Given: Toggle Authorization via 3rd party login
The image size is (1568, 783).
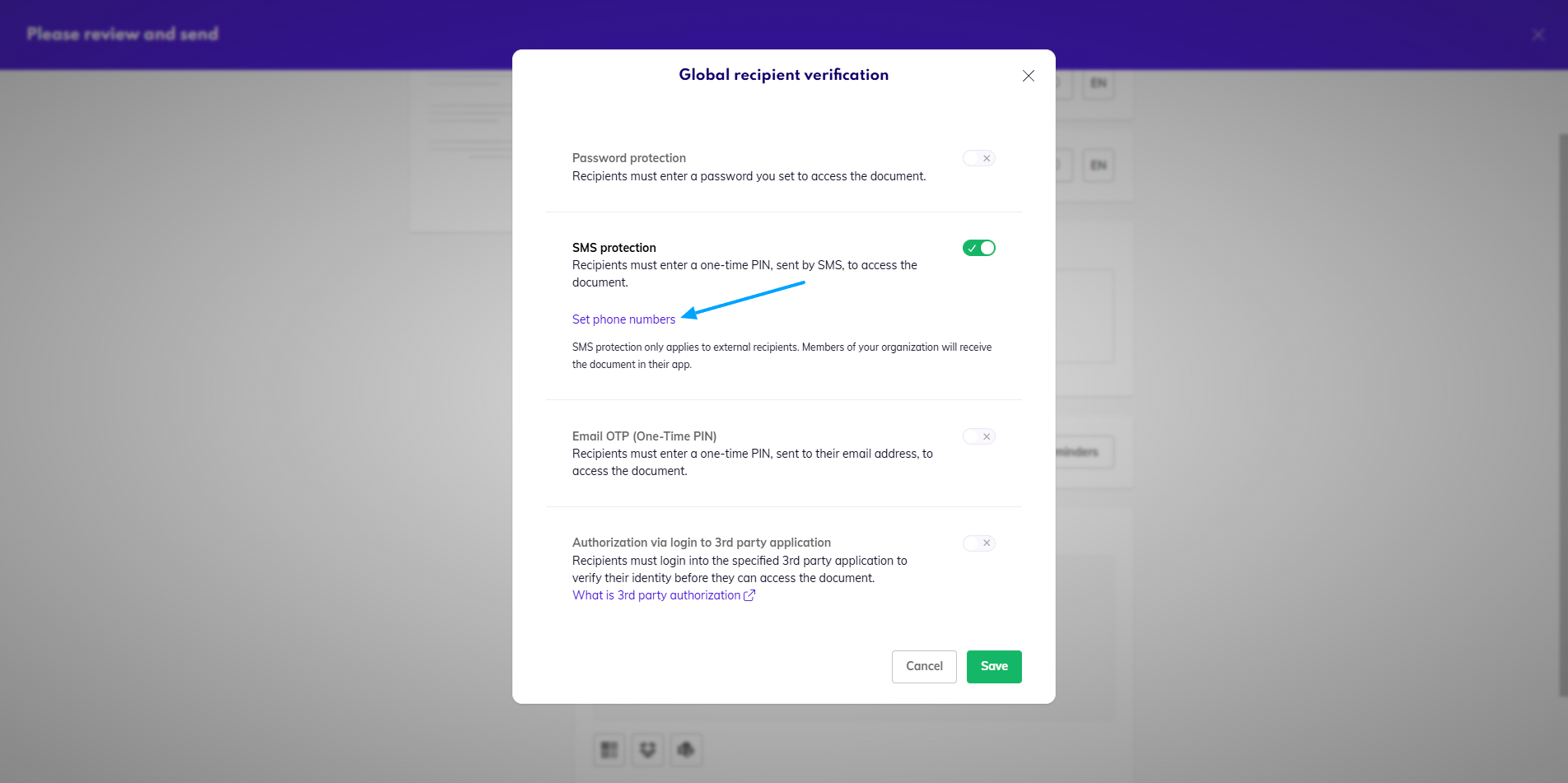Looking at the screenshot, I should coord(978,543).
